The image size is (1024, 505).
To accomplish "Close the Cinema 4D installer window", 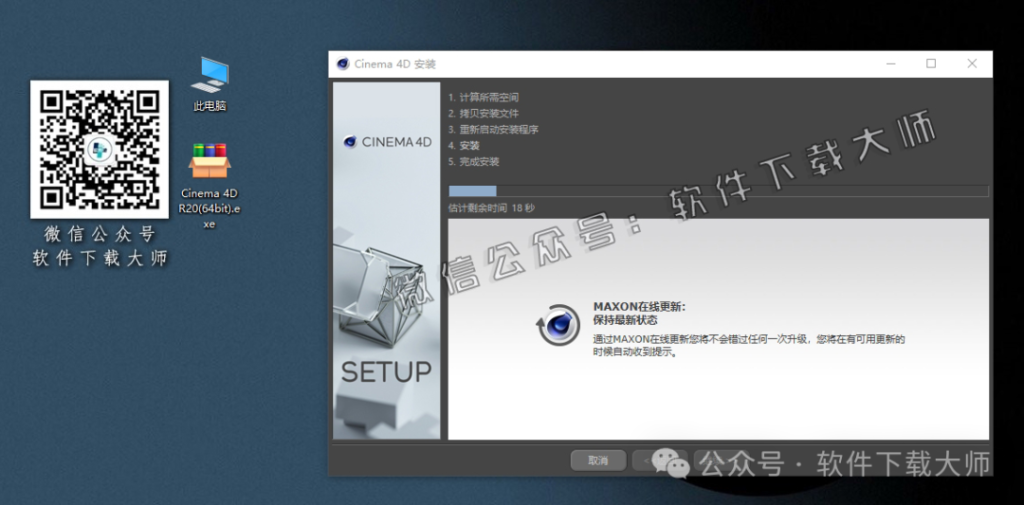I will 972,63.
